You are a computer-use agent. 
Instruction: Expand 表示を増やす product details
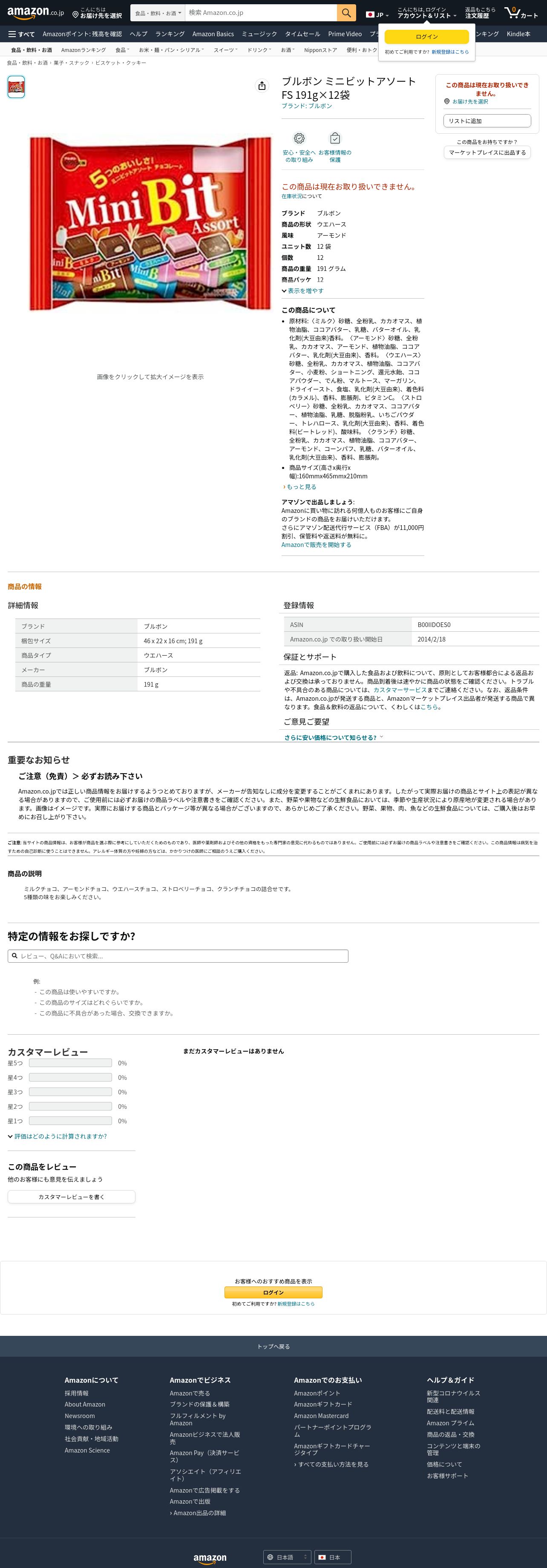pyautogui.click(x=302, y=291)
